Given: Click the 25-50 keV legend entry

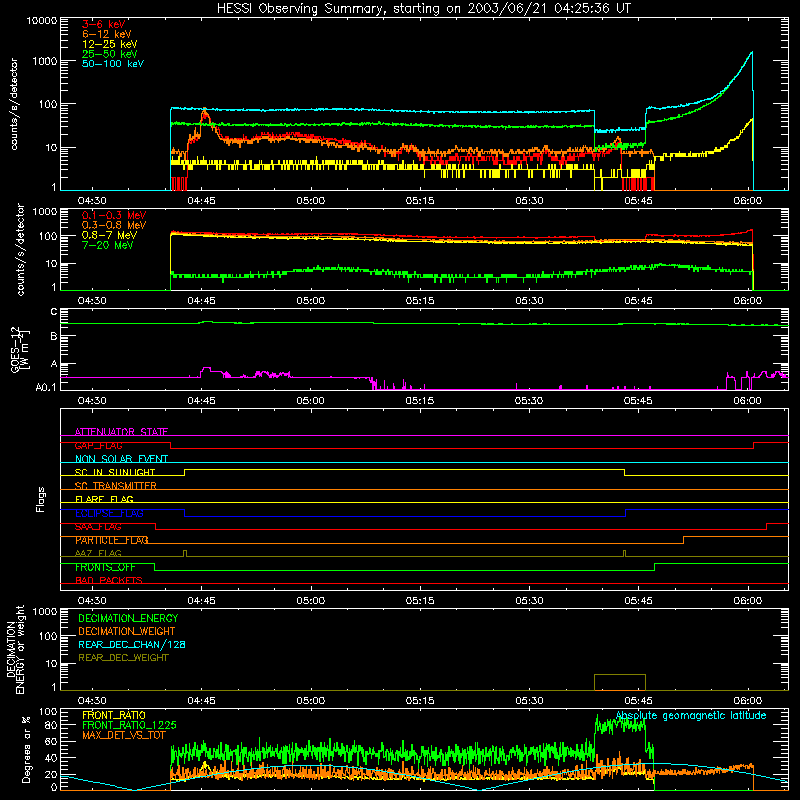Looking at the screenshot, I should [x=110, y=54].
